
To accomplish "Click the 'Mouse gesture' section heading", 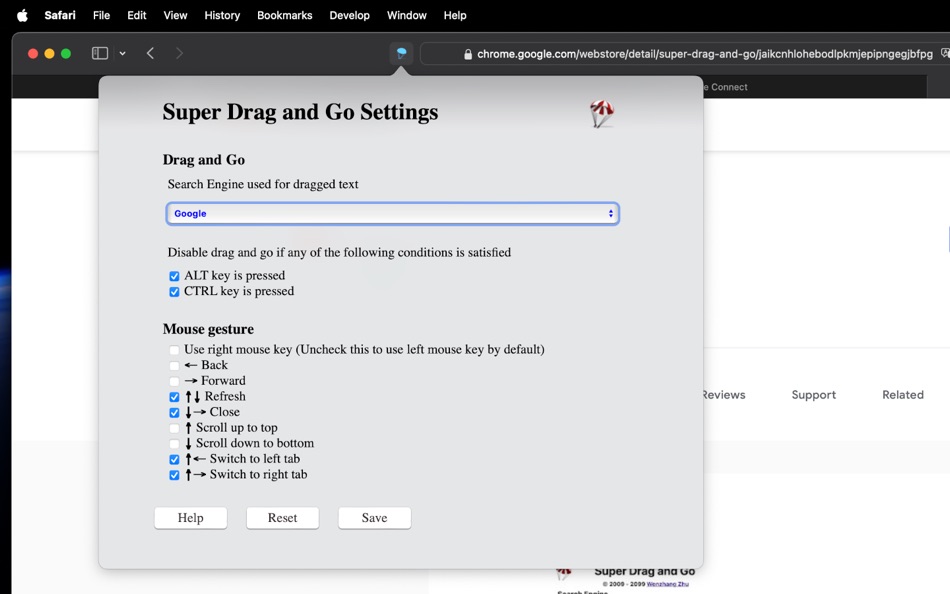I will [x=208, y=329].
